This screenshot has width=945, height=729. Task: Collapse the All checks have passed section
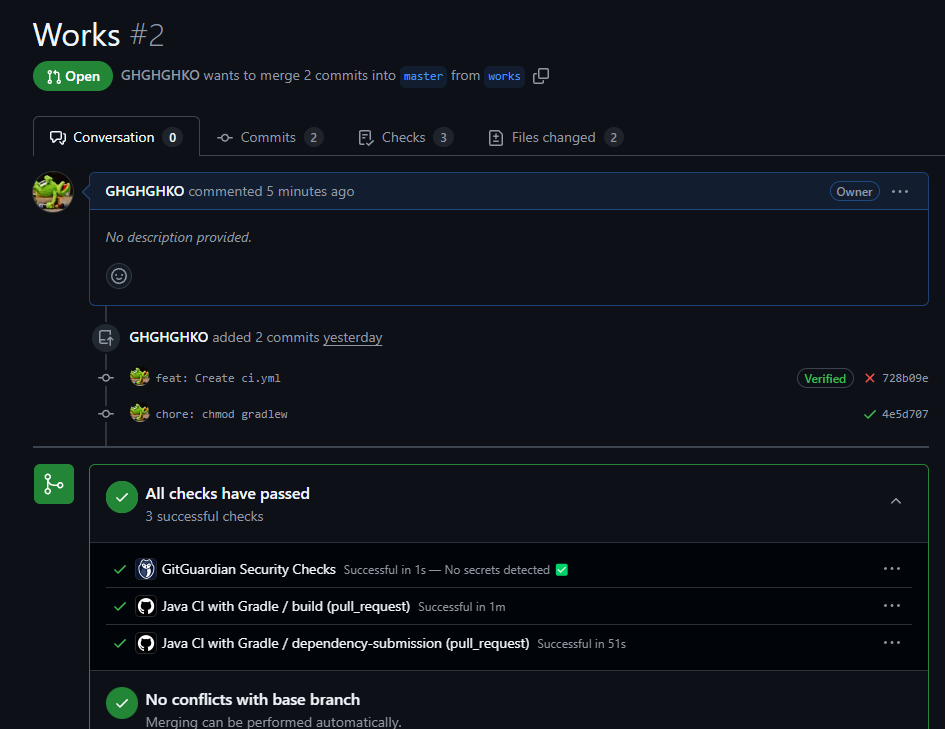click(896, 500)
